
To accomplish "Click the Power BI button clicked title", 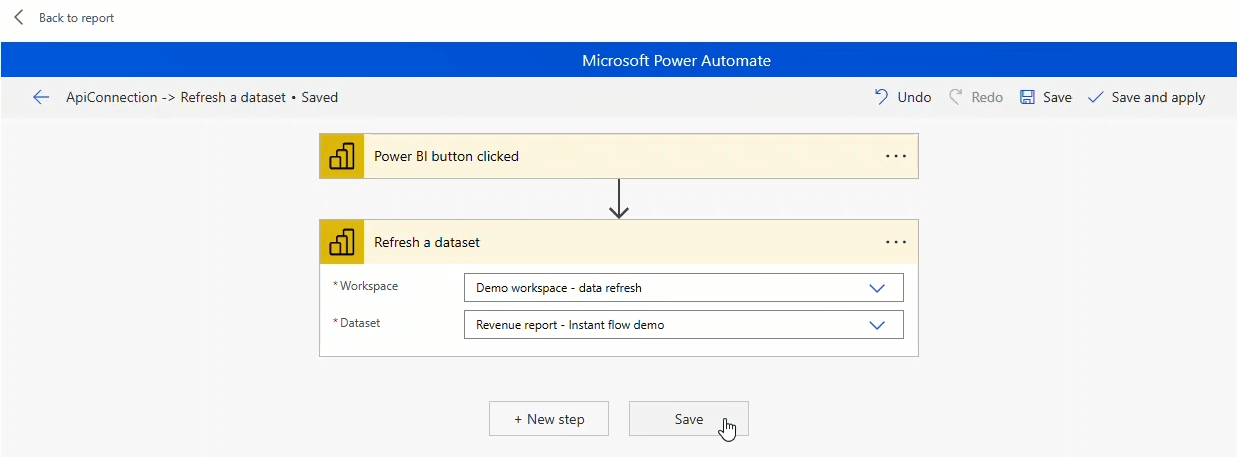I will tap(446, 156).
